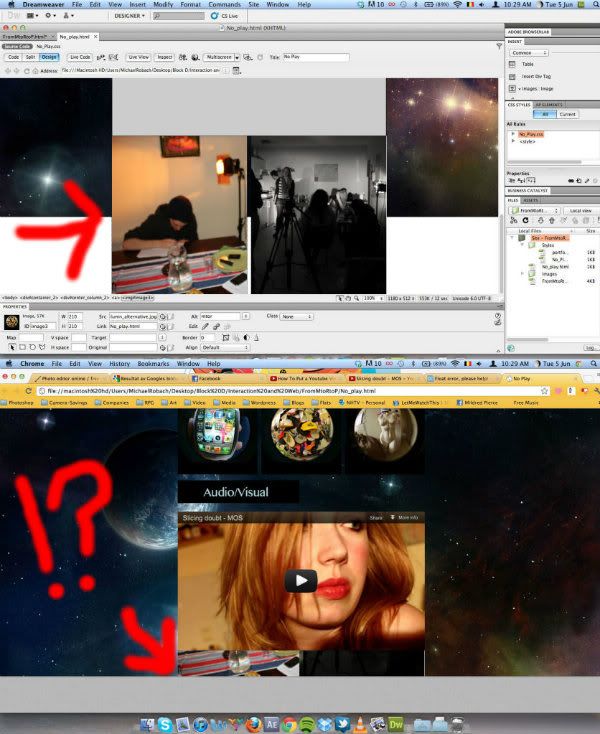Open the Dw Dreamweaver icon in the Dock

tap(396, 725)
